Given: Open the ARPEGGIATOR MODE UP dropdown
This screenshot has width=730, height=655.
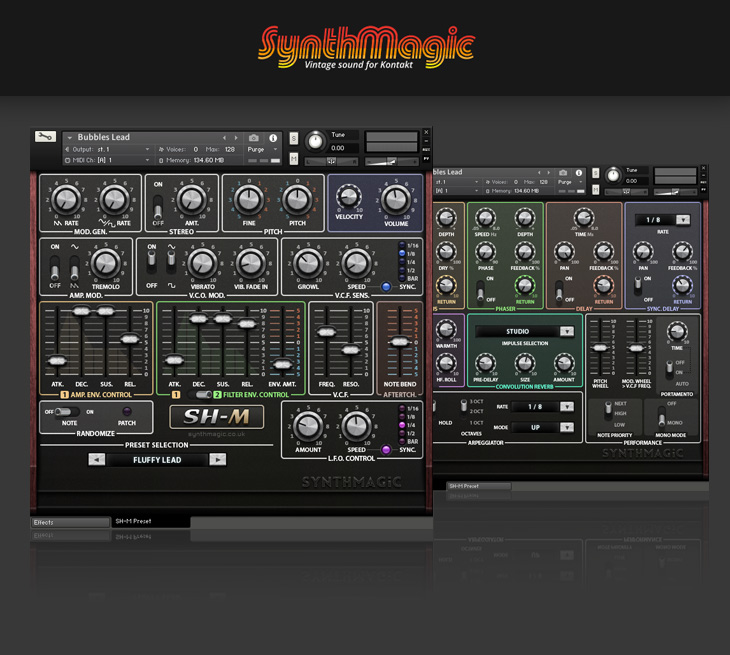Looking at the screenshot, I should coord(567,427).
